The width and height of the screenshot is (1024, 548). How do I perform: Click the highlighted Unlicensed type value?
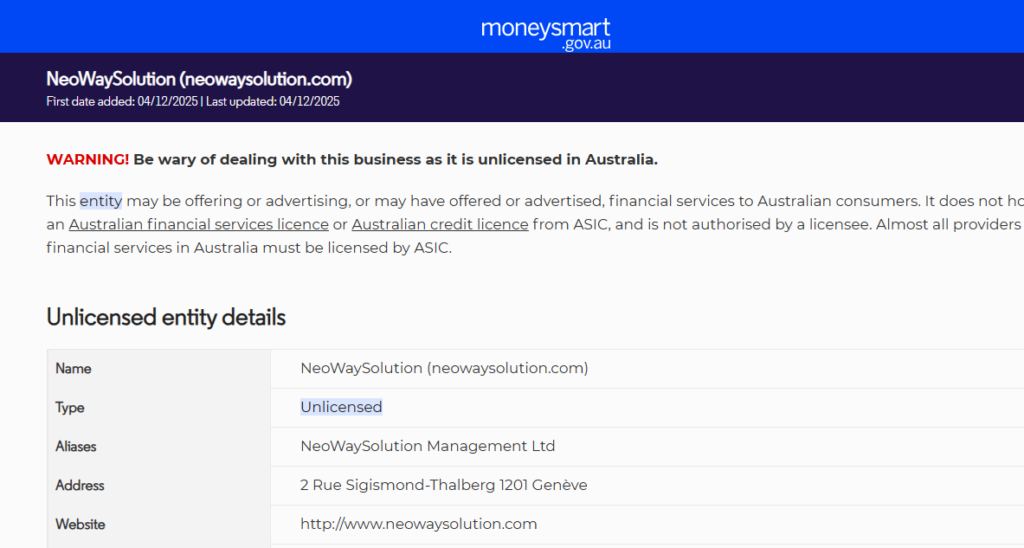341,407
